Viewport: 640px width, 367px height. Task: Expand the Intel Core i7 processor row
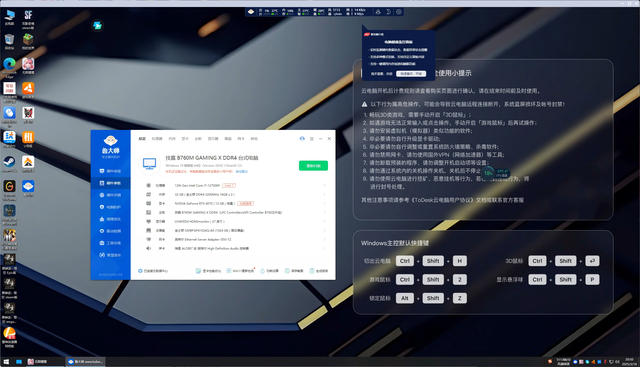[x=236, y=185]
